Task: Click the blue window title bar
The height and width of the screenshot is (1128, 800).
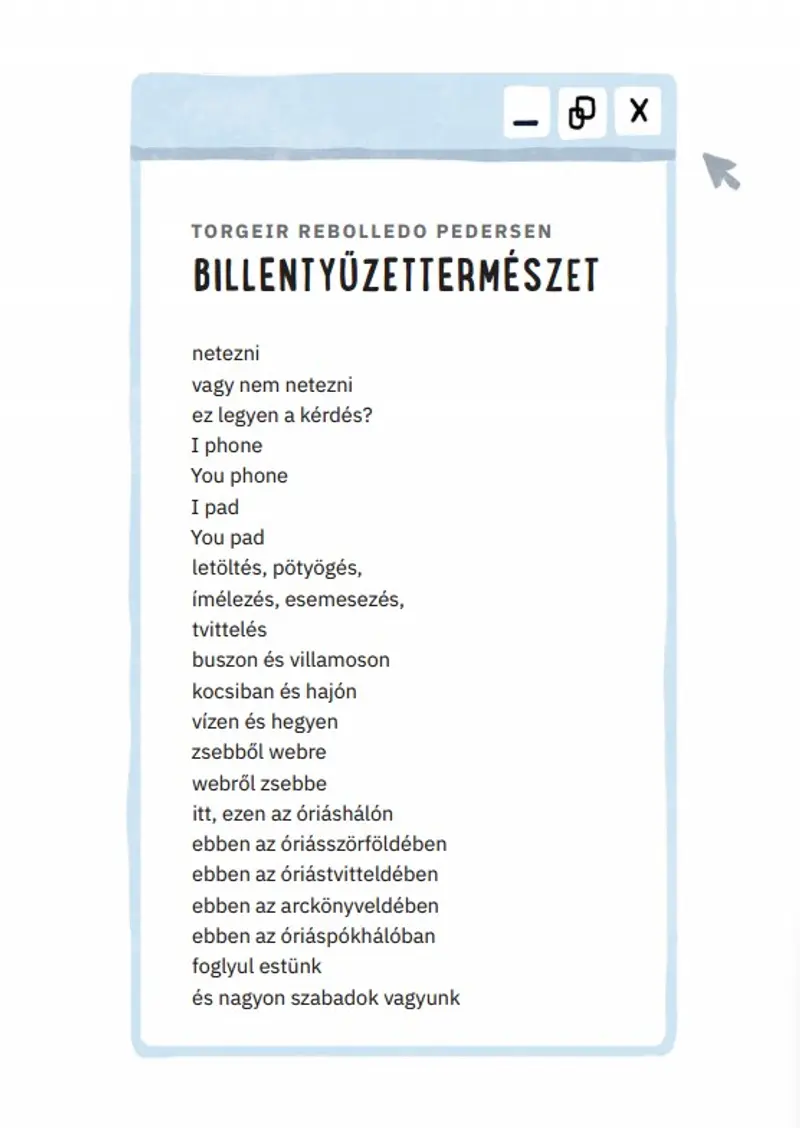Action: pyautogui.click(x=320, y=112)
